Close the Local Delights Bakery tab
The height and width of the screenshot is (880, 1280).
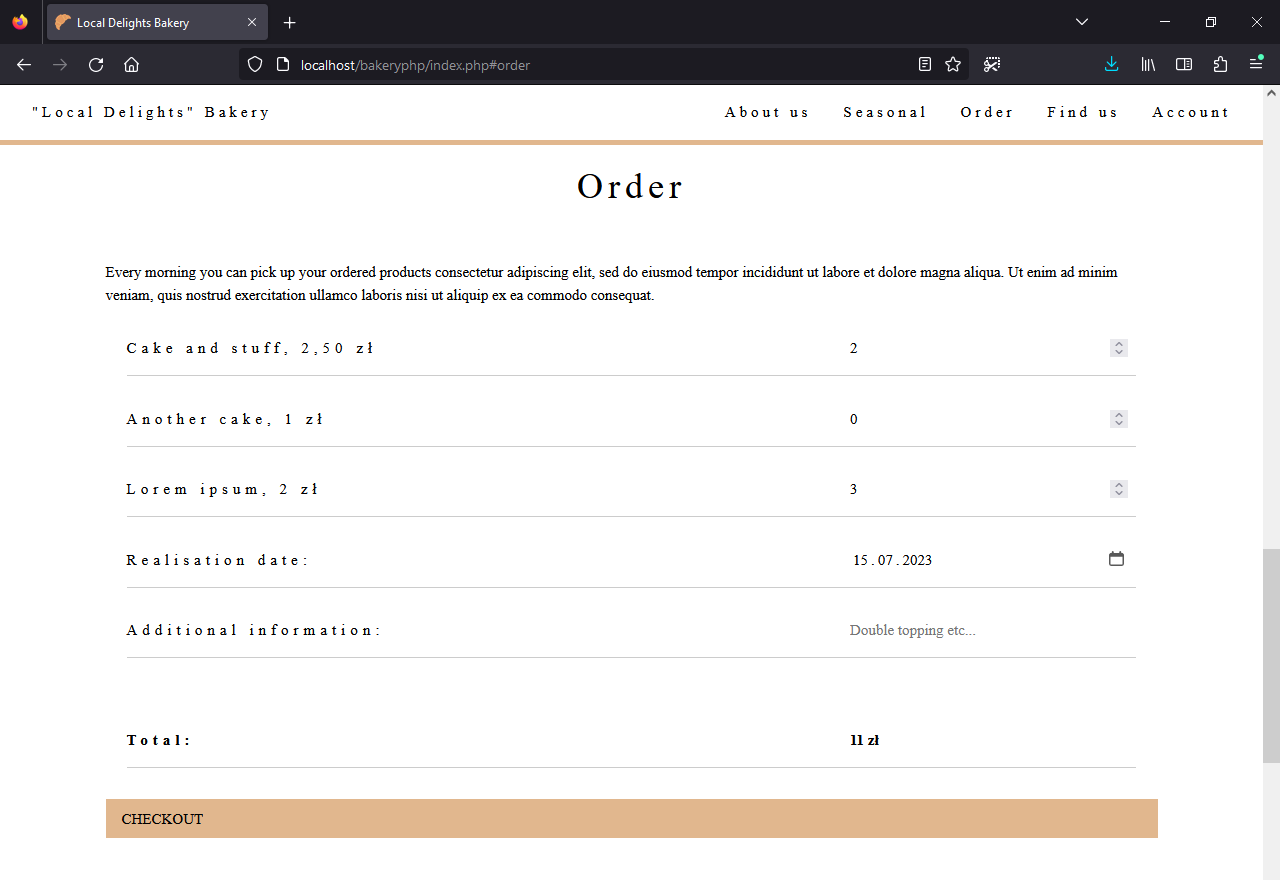tap(252, 22)
